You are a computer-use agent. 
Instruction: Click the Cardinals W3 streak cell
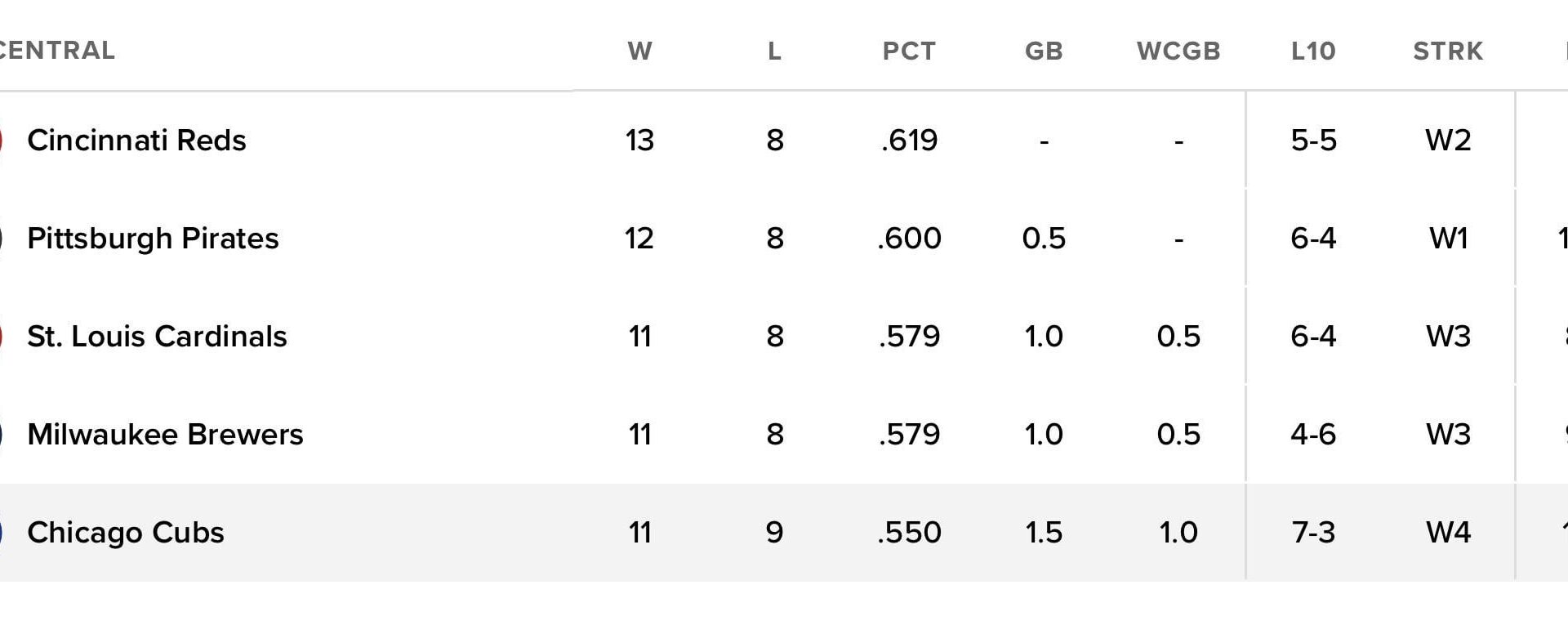[x=1448, y=337]
